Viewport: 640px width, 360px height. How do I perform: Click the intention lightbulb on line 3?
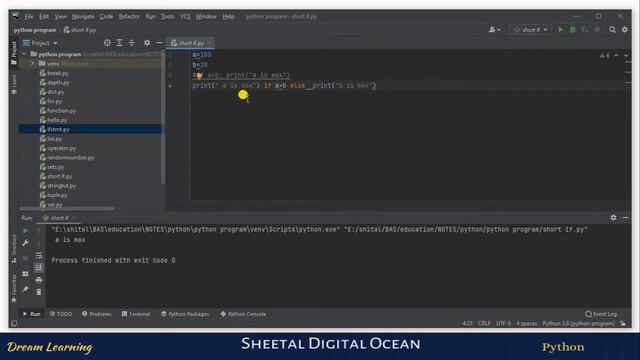tap(199, 76)
